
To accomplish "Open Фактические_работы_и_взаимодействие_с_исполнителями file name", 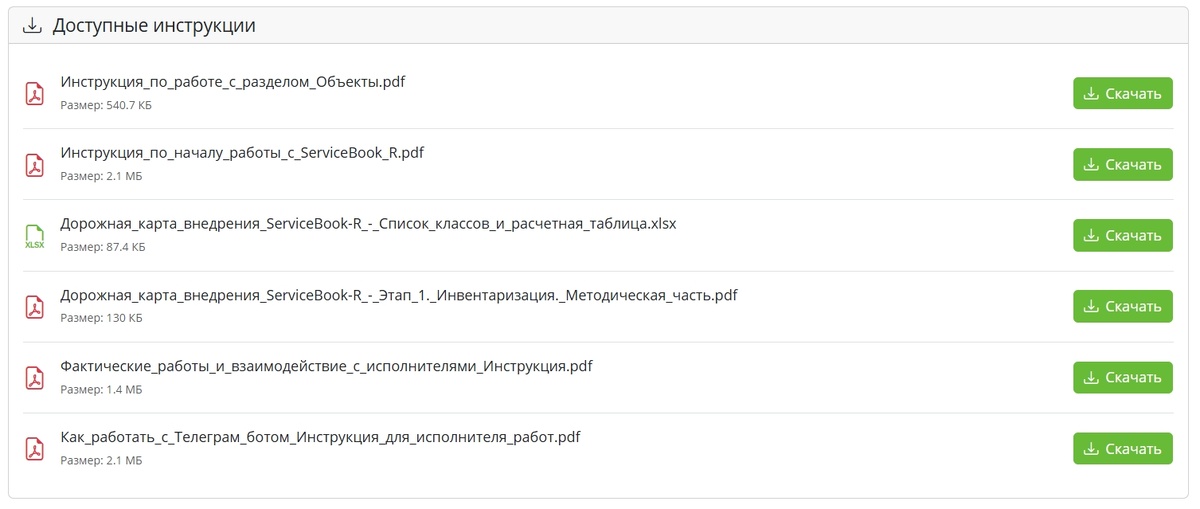I will (x=326, y=367).
